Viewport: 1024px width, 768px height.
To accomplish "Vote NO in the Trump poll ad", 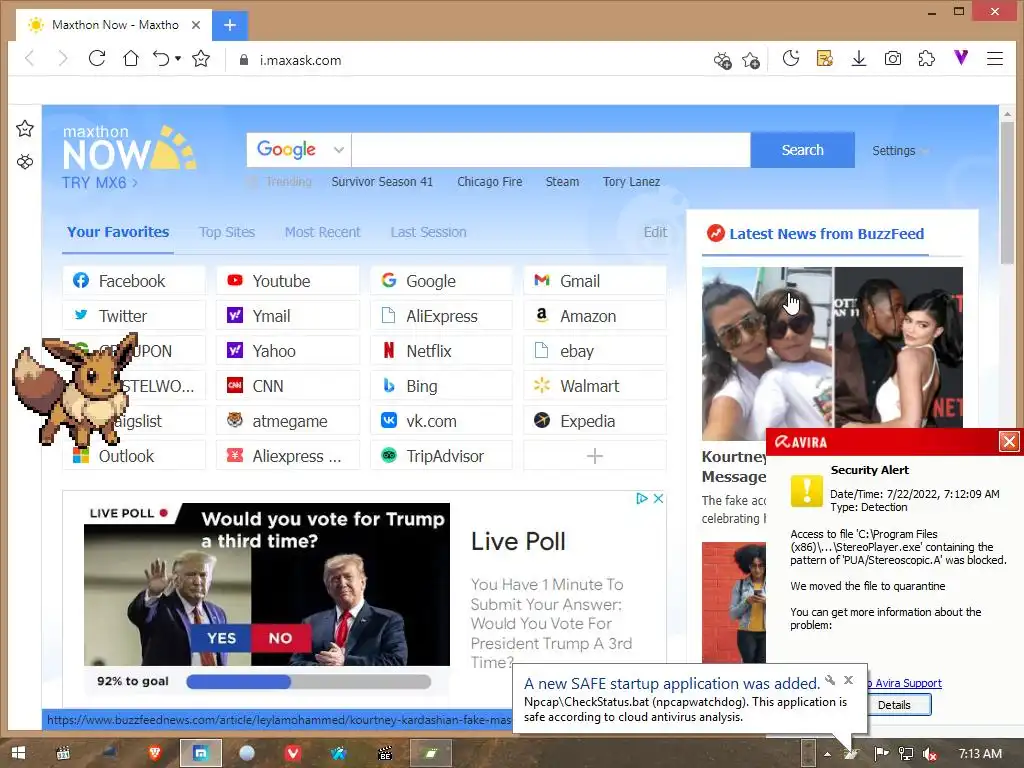I will pyautogui.click(x=281, y=638).
